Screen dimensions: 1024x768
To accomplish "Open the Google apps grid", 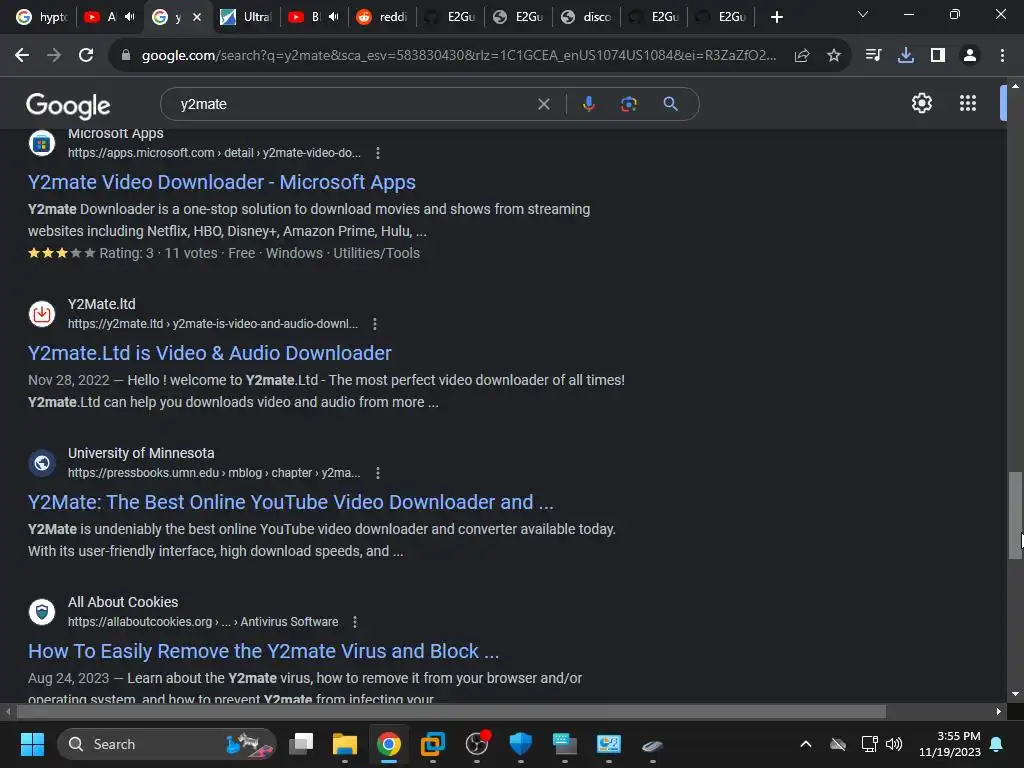I will [968, 103].
